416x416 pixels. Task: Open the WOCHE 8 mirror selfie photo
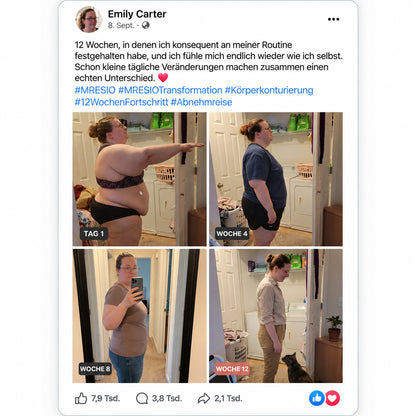point(140,316)
